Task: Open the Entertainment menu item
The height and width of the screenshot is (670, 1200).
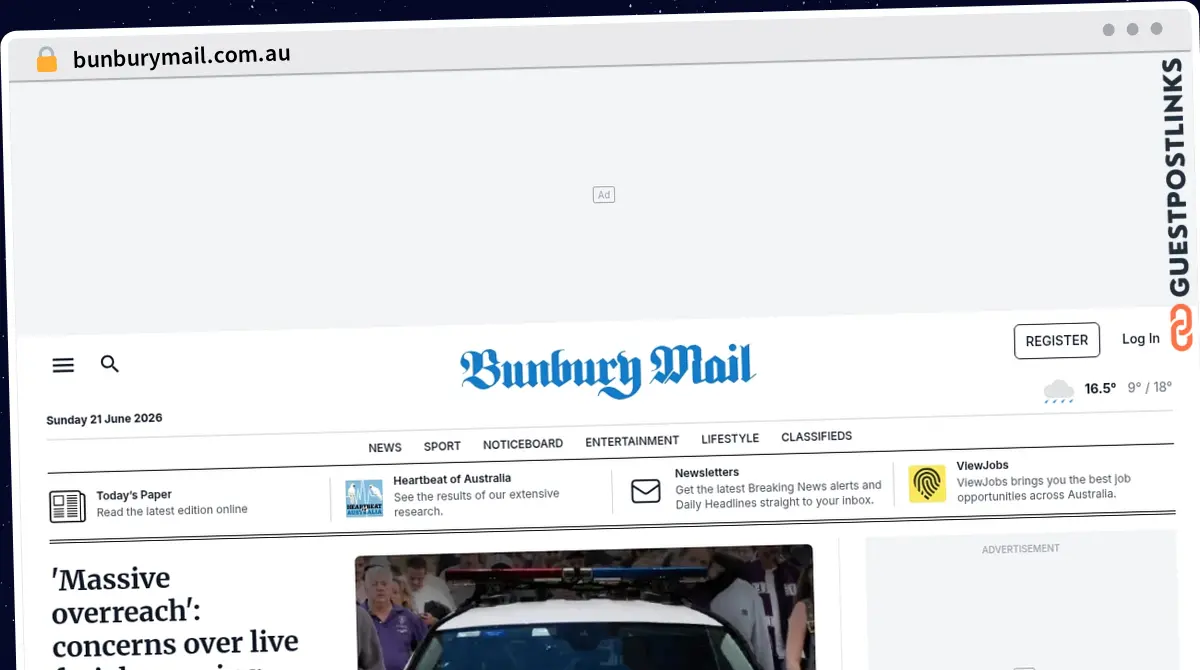Action: tap(632, 441)
